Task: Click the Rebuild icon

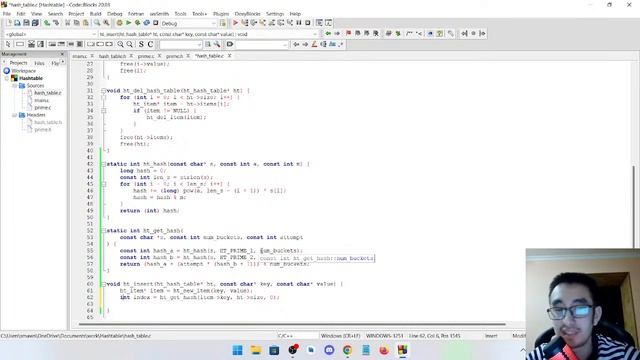Action: [x=147, y=23]
